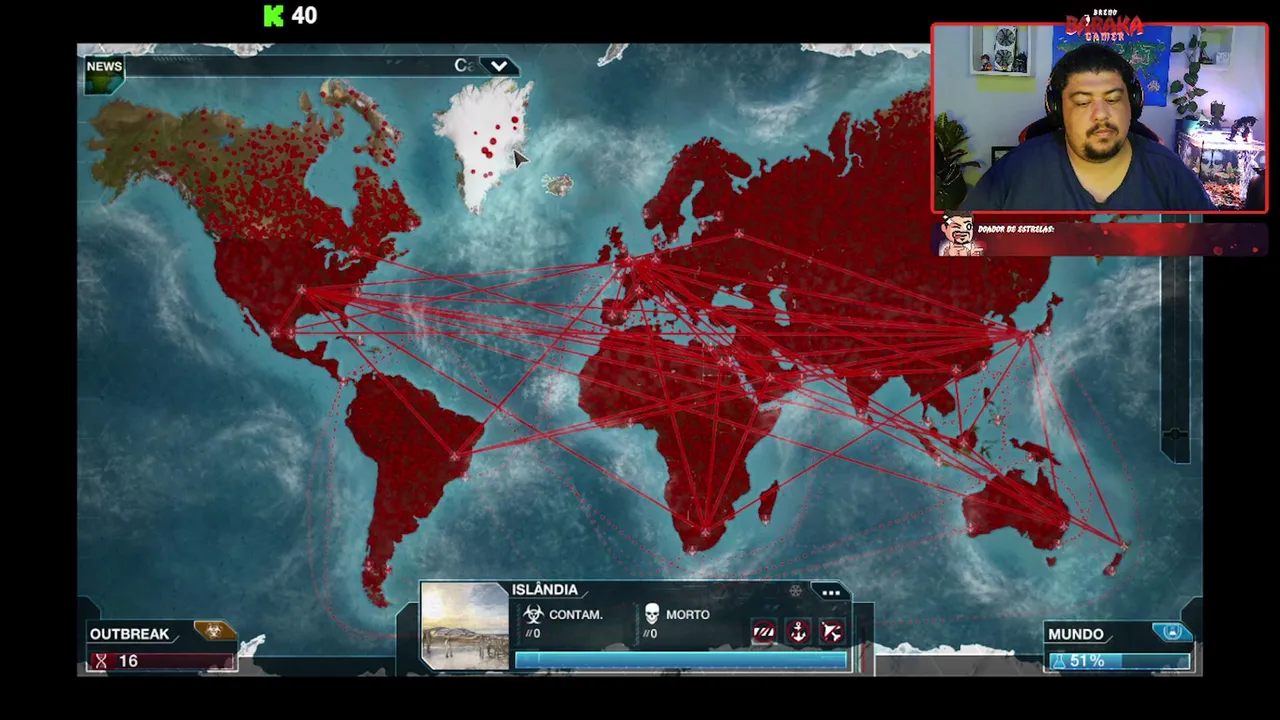The height and width of the screenshot is (720, 1280).
Task: Click the 51% cure progress bar
Action: point(1119,661)
